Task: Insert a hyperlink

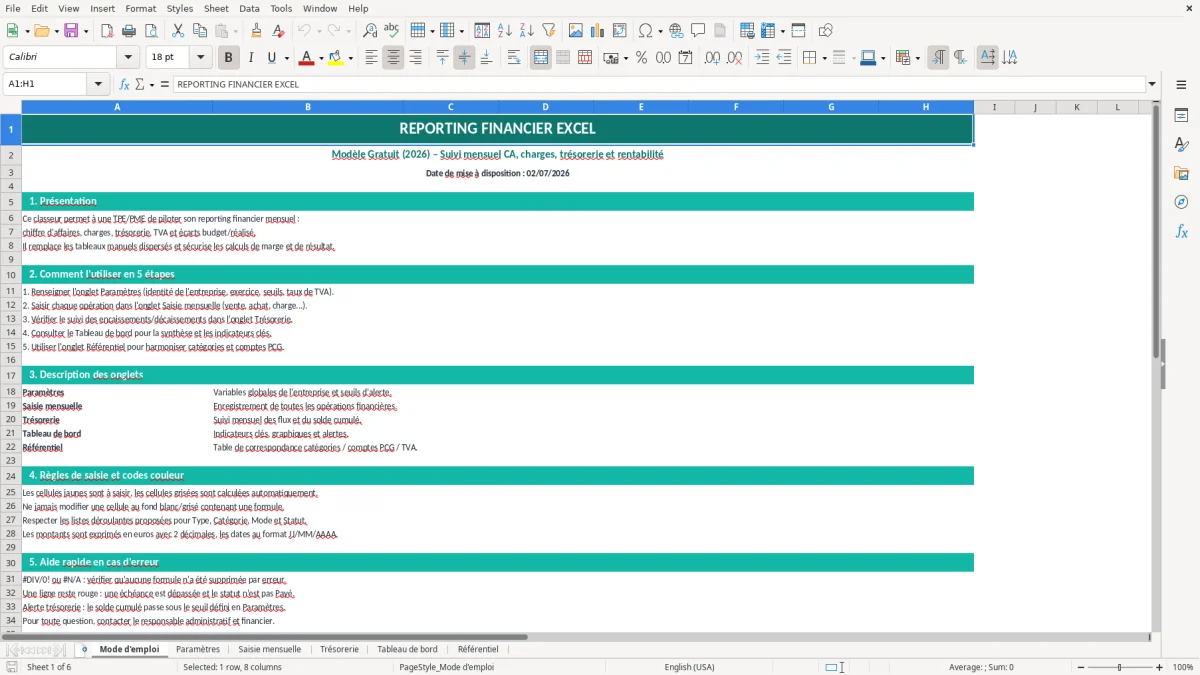Action: (x=676, y=31)
